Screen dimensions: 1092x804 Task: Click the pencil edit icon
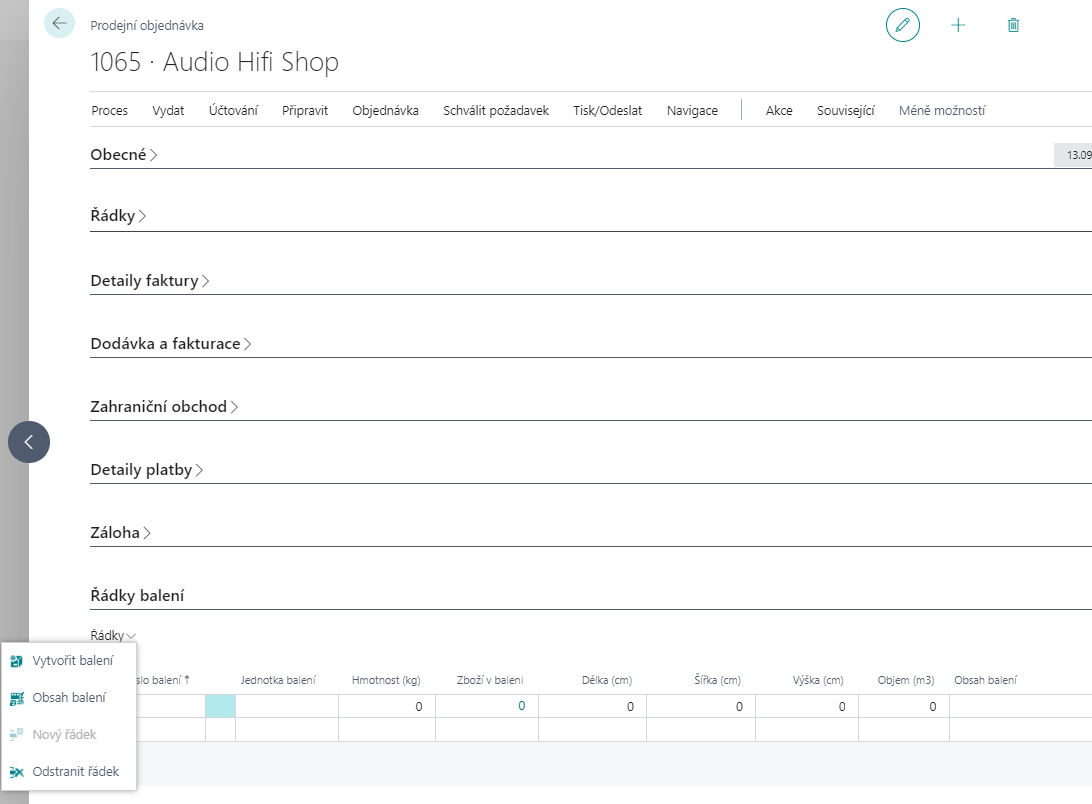(x=902, y=25)
